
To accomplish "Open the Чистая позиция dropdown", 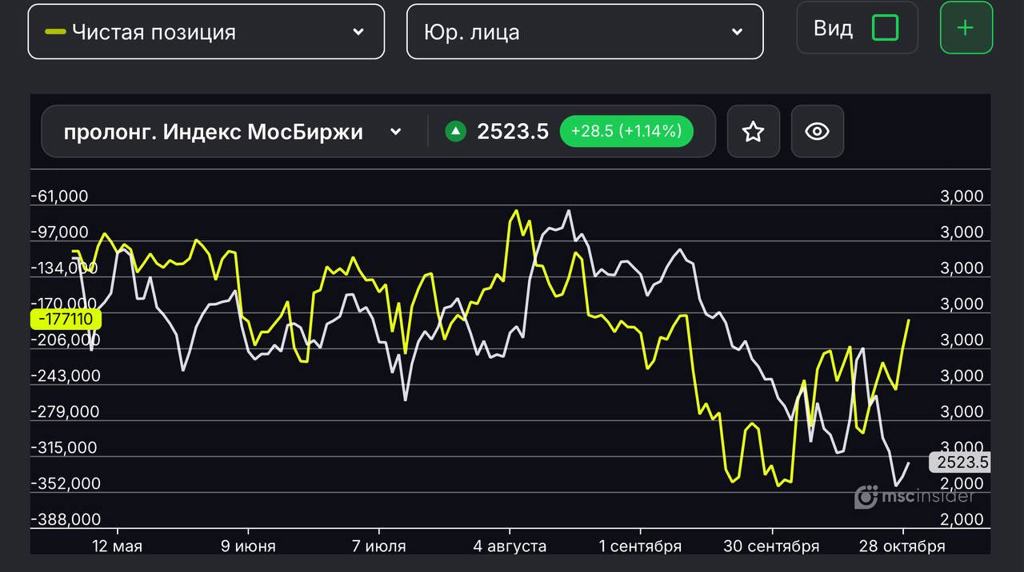I will click(x=205, y=32).
